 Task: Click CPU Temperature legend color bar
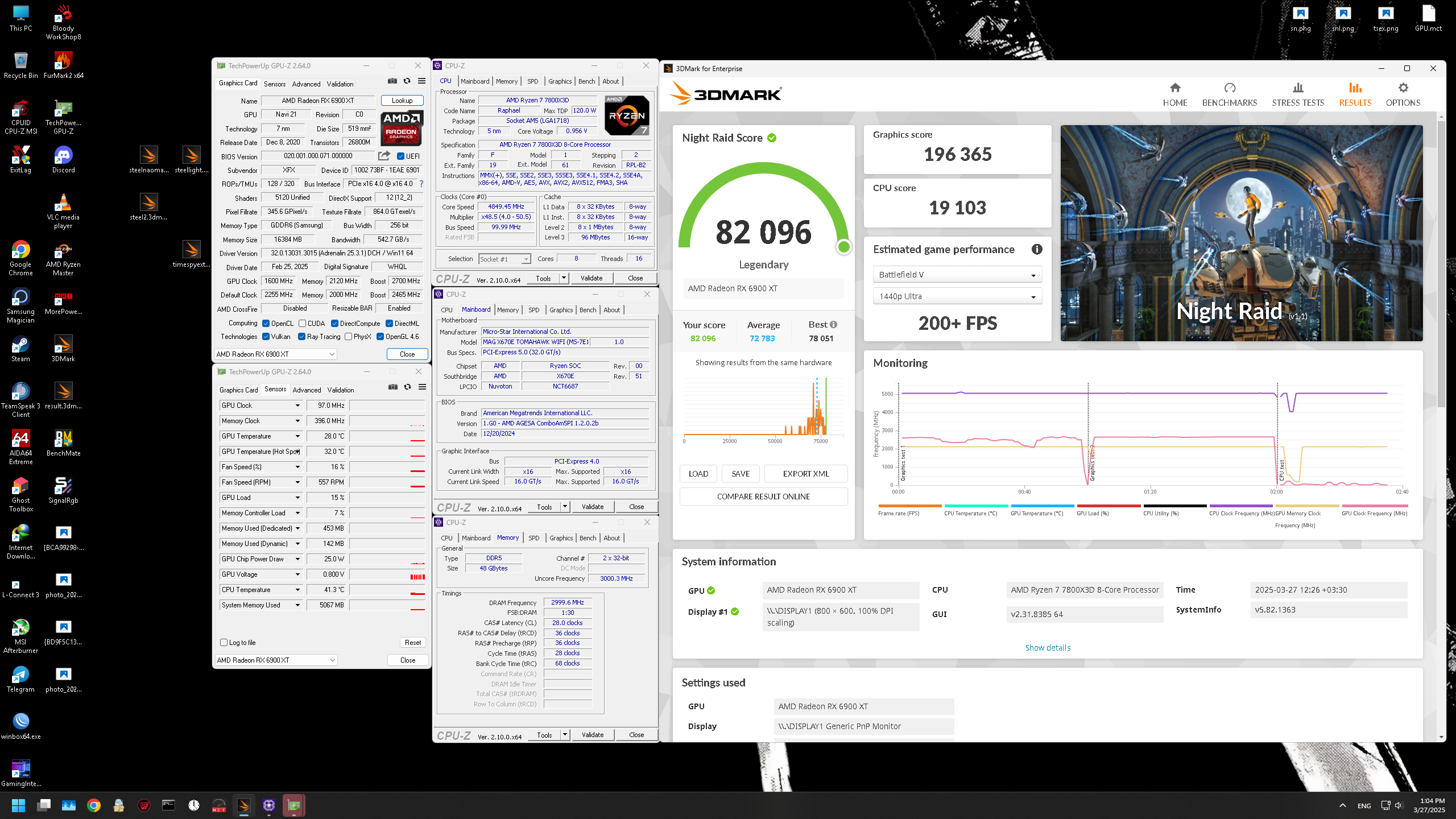click(x=976, y=506)
